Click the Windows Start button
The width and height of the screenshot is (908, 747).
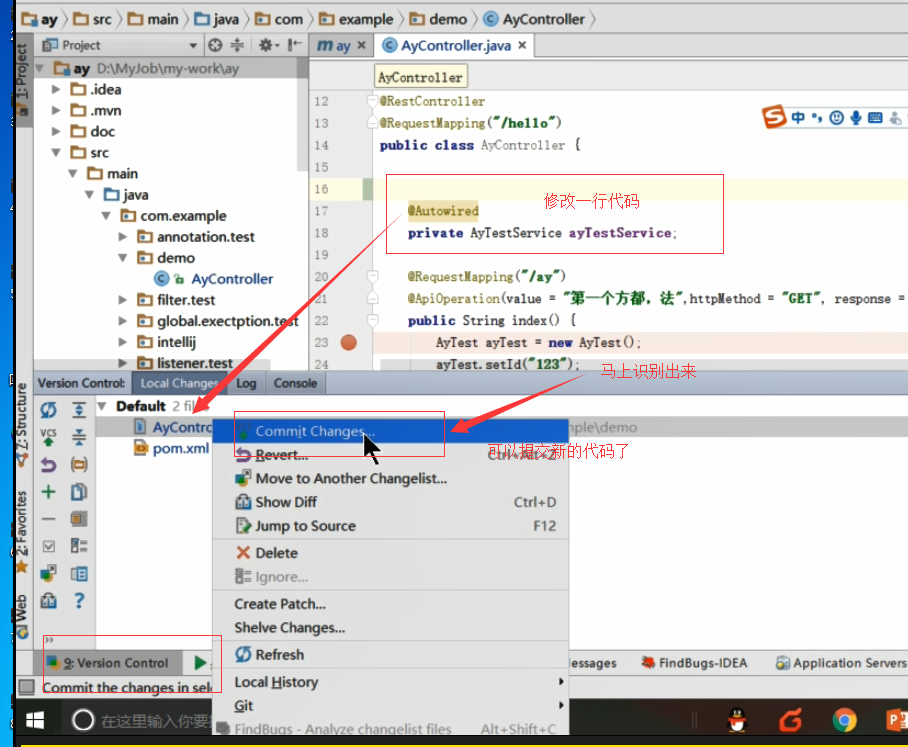click(x=35, y=720)
